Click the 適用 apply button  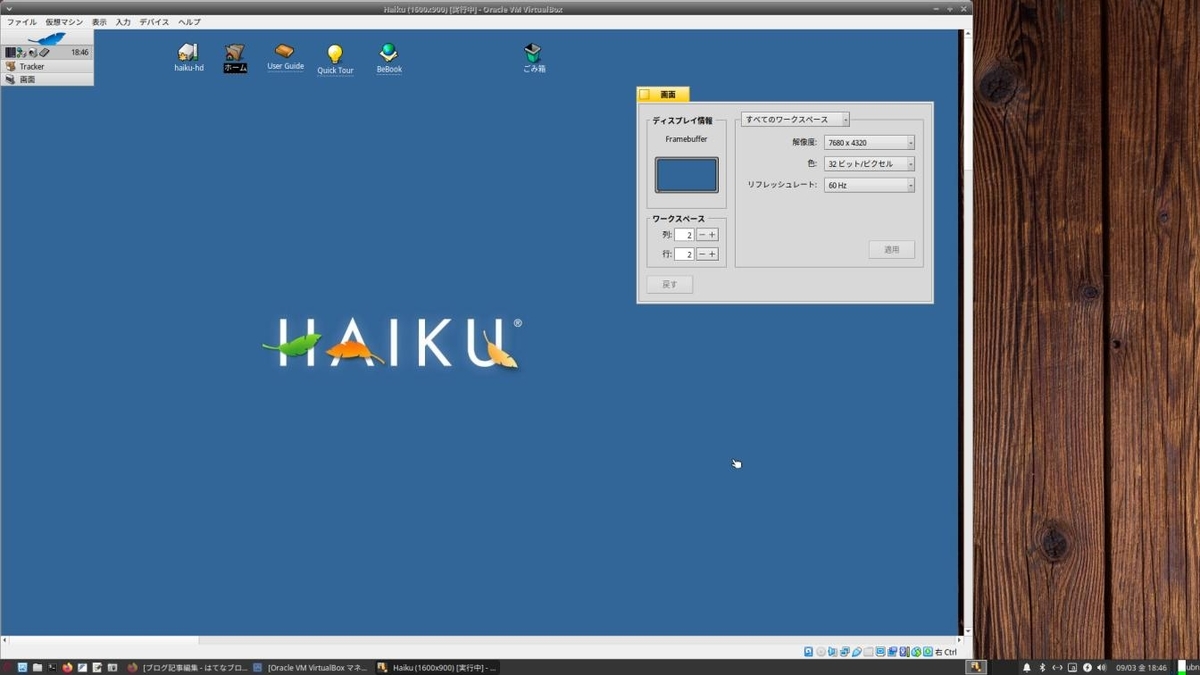point(892,249)
